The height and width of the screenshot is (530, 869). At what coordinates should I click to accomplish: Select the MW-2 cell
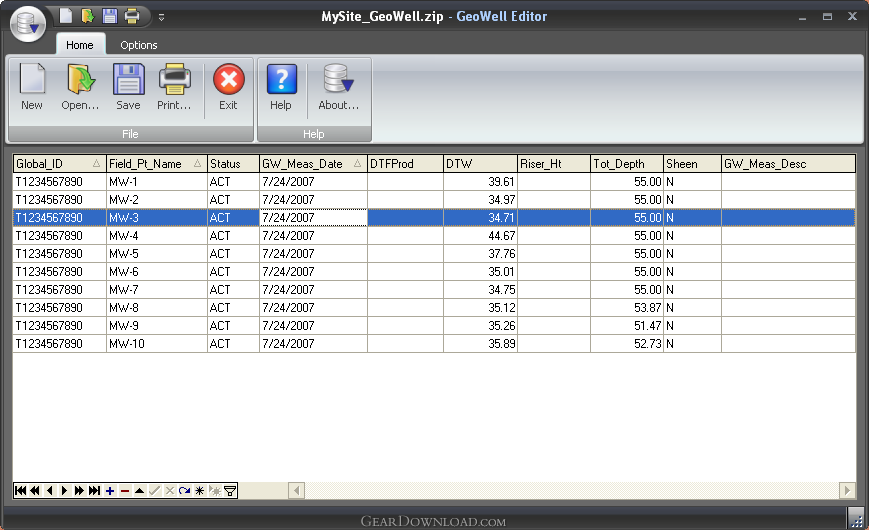pyautogui.click(x=156, y=200)
